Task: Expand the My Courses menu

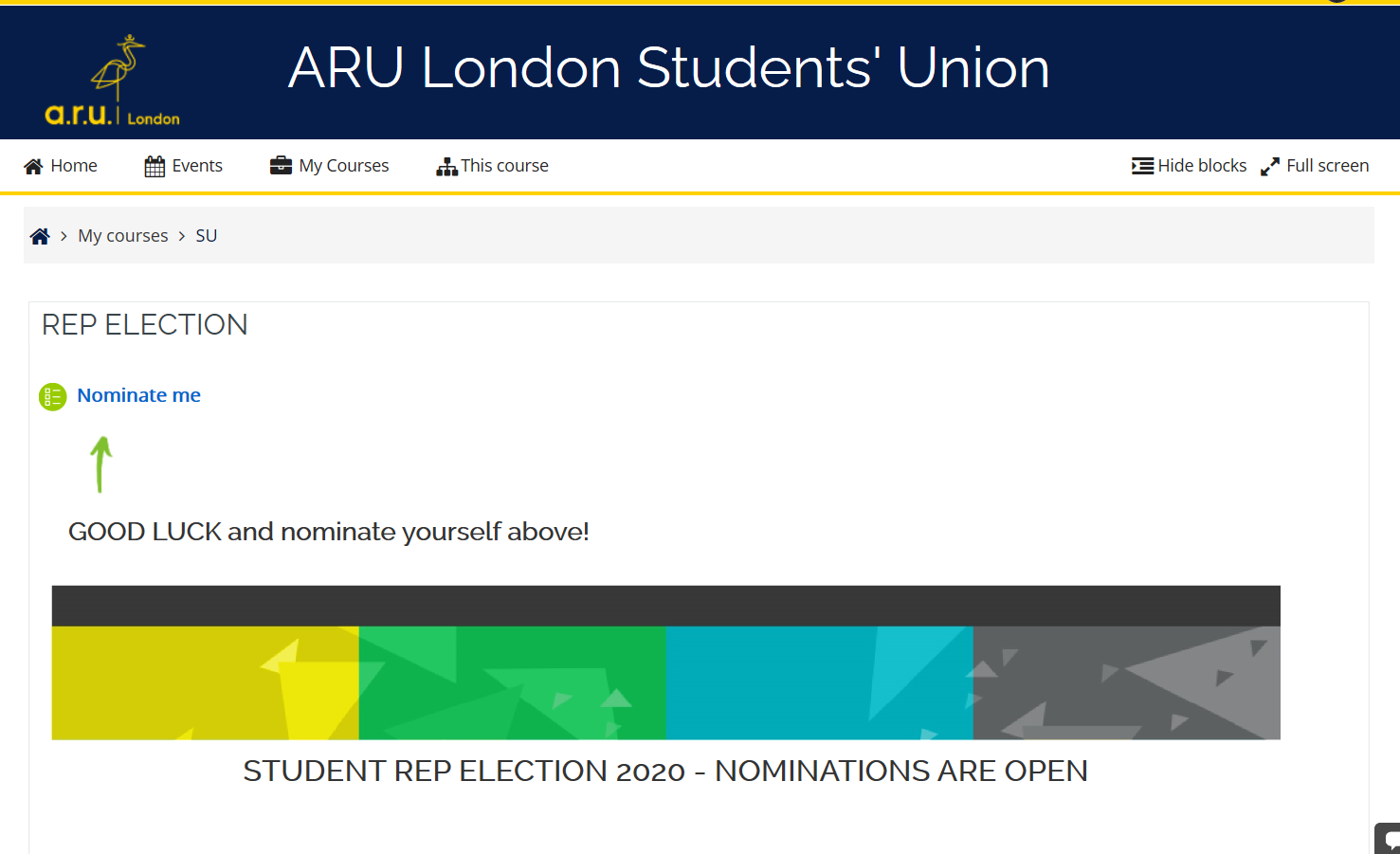Action: coord(344,166)
